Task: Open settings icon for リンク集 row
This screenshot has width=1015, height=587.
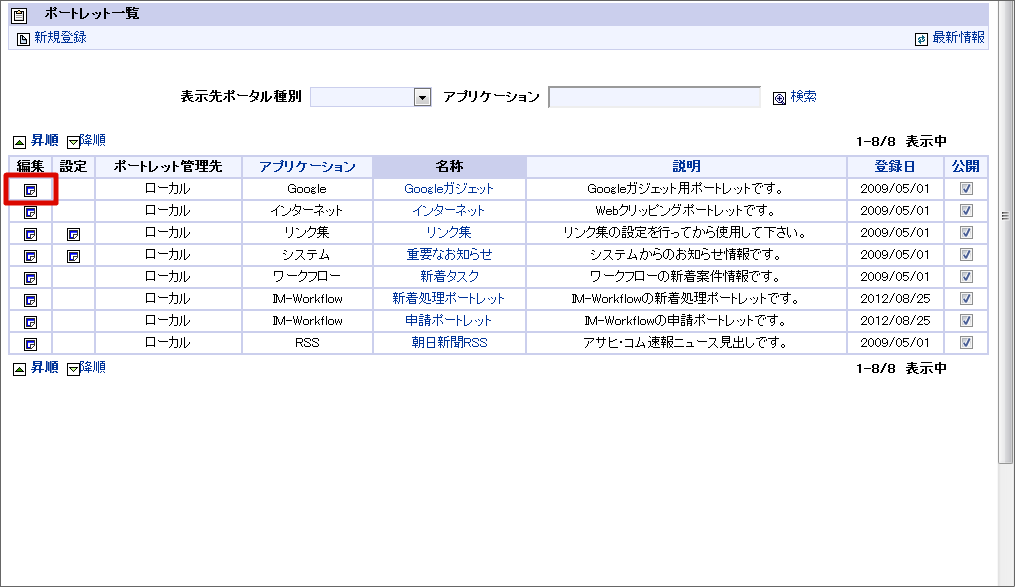Action: coord(74,234)
